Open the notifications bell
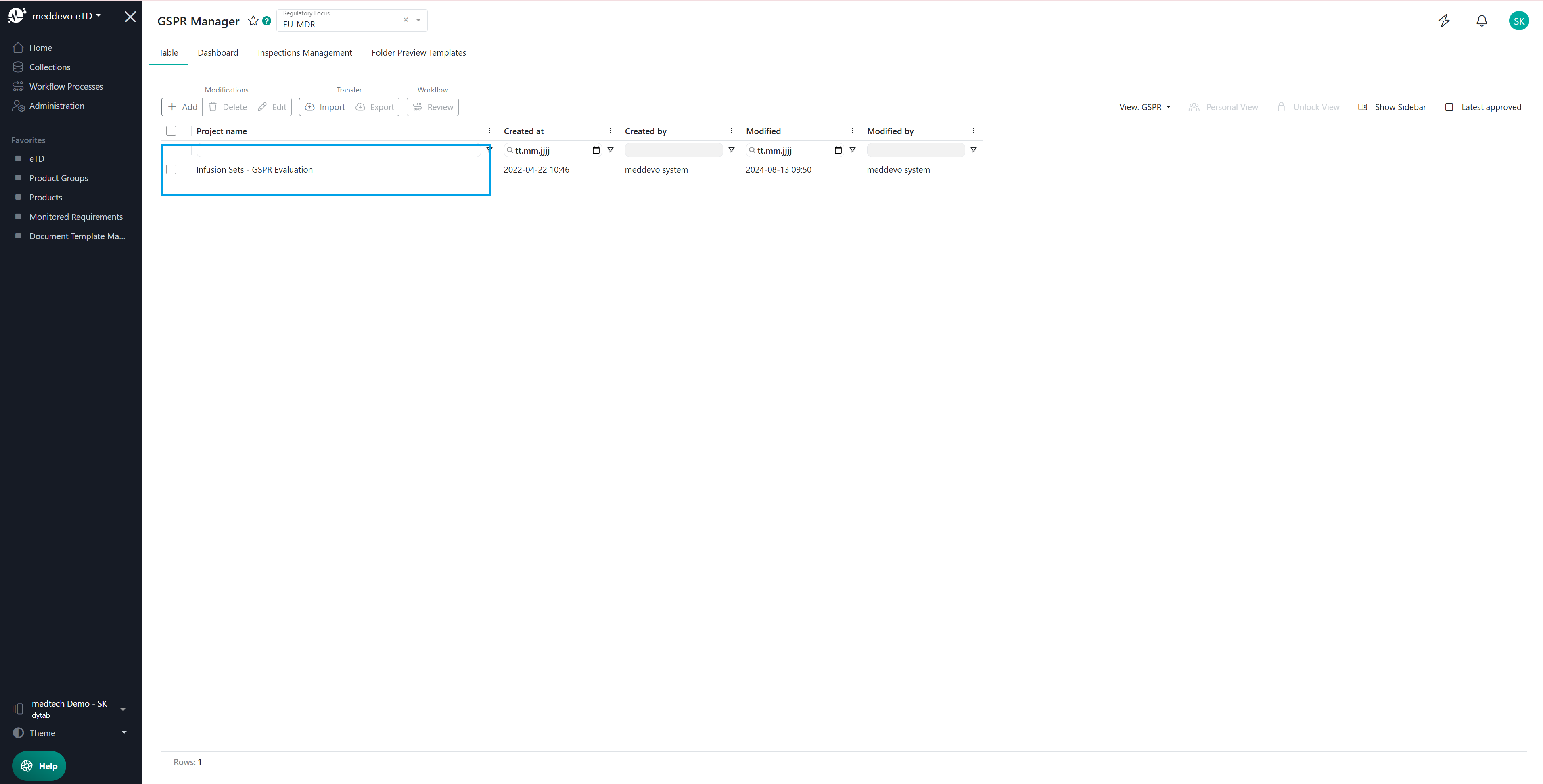 [1482, 21]
